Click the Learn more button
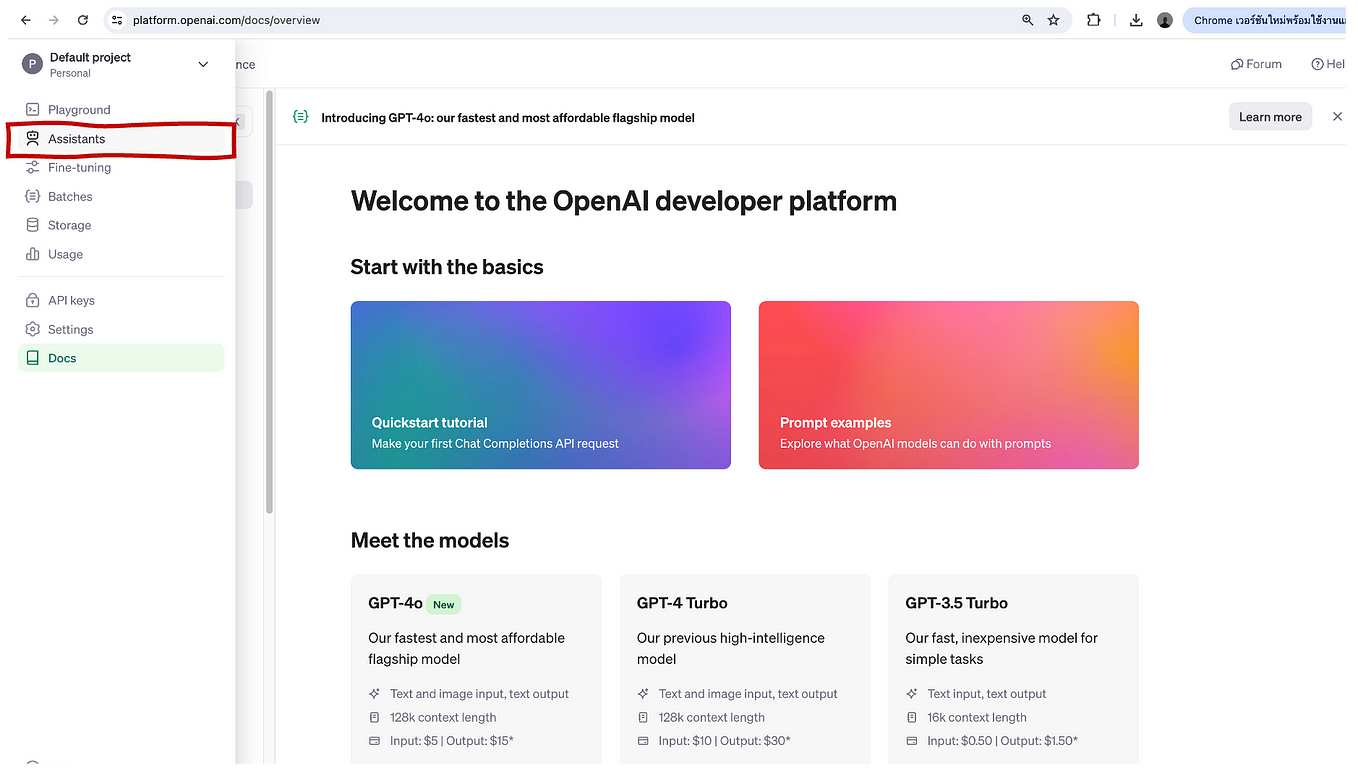The height and width of the screenshot is (774, 1358). pos(1270,117)
